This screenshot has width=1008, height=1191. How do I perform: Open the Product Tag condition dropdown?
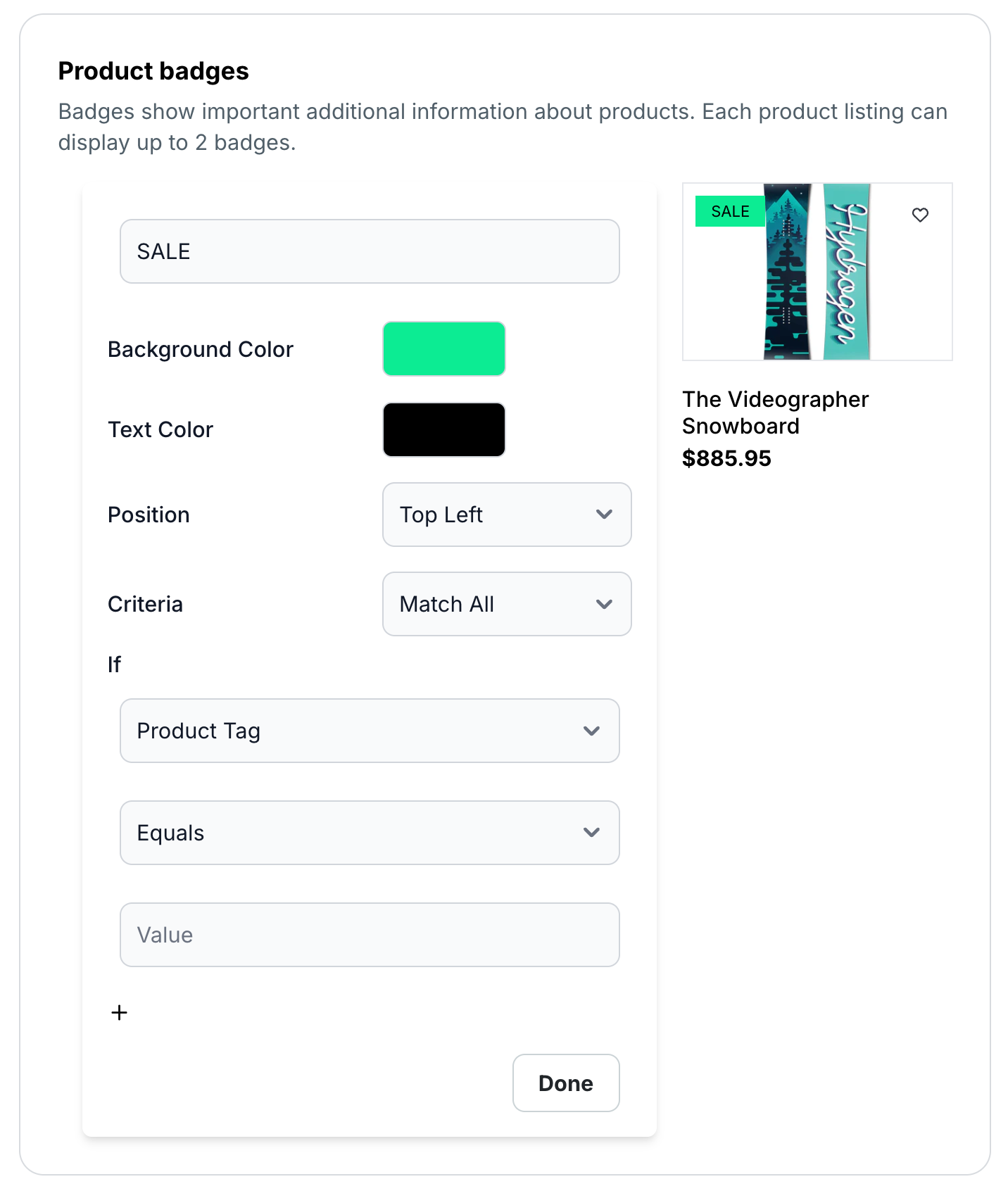370,731
